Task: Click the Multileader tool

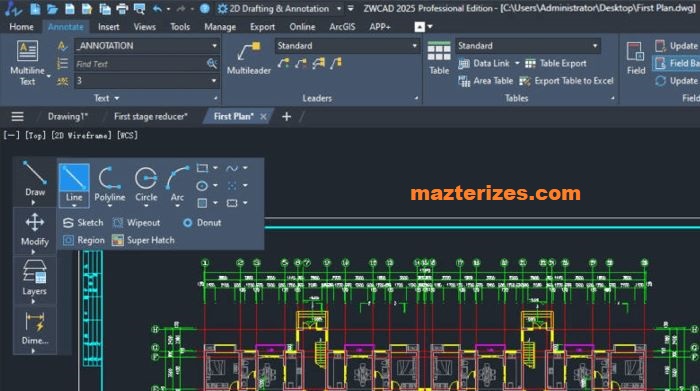Action: (x=249, y=58)
